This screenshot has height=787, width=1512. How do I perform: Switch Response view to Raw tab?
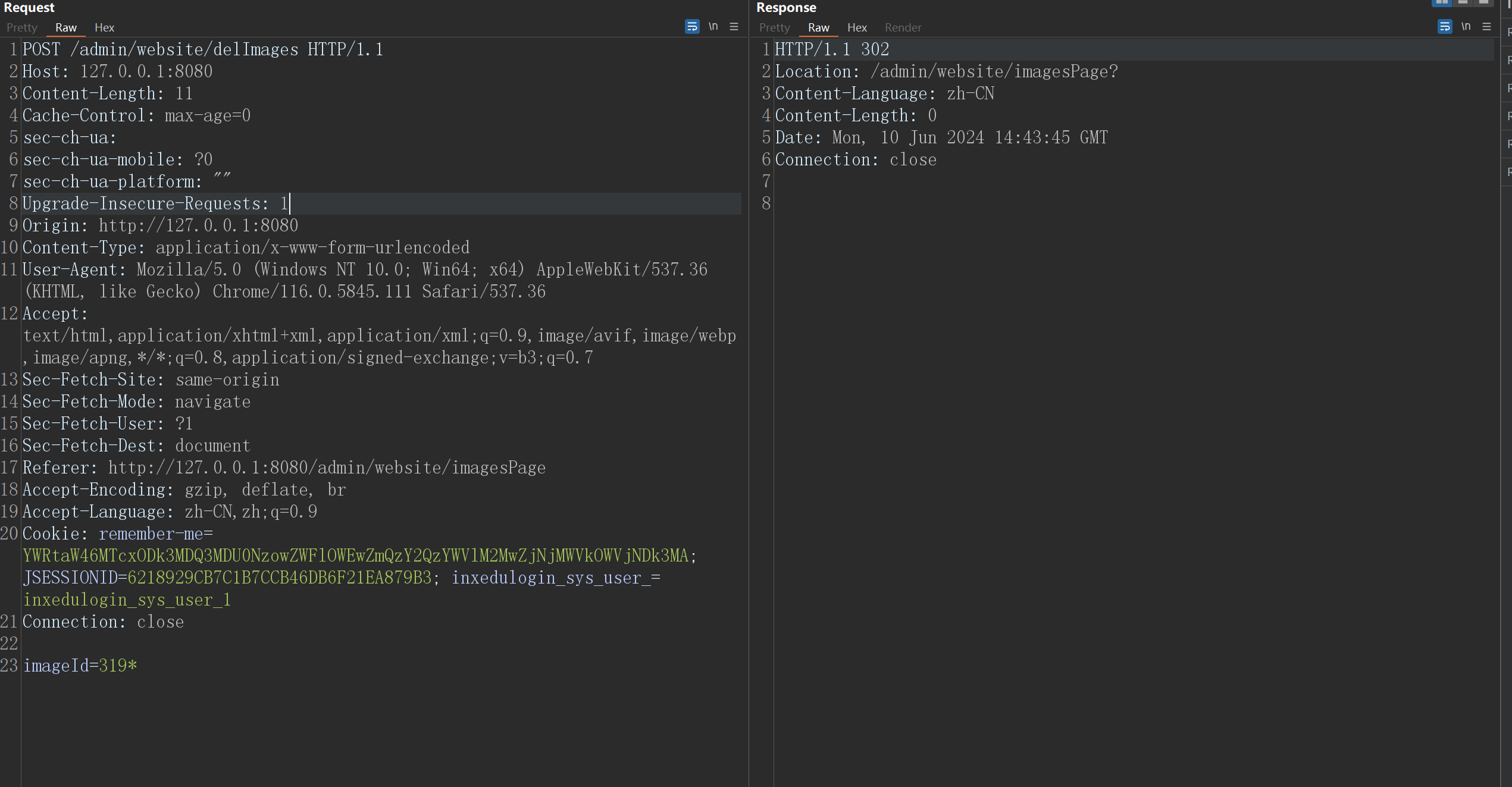[819, 27]
